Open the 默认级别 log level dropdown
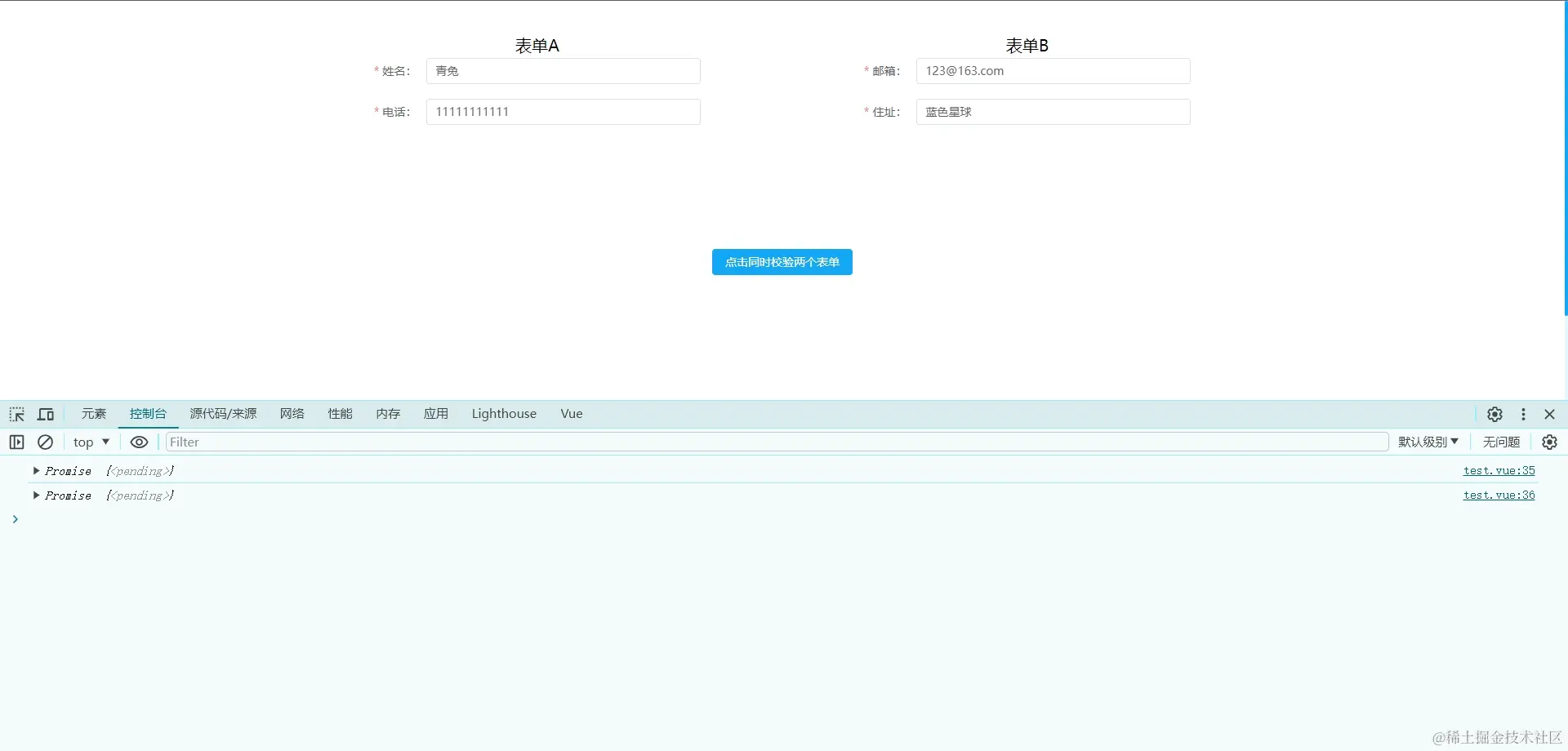The height and width of the screenshot is (751, 1568). [x=1428, y=442]
